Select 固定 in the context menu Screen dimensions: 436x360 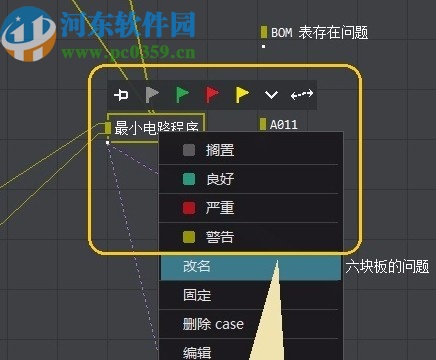pos(251,295)
